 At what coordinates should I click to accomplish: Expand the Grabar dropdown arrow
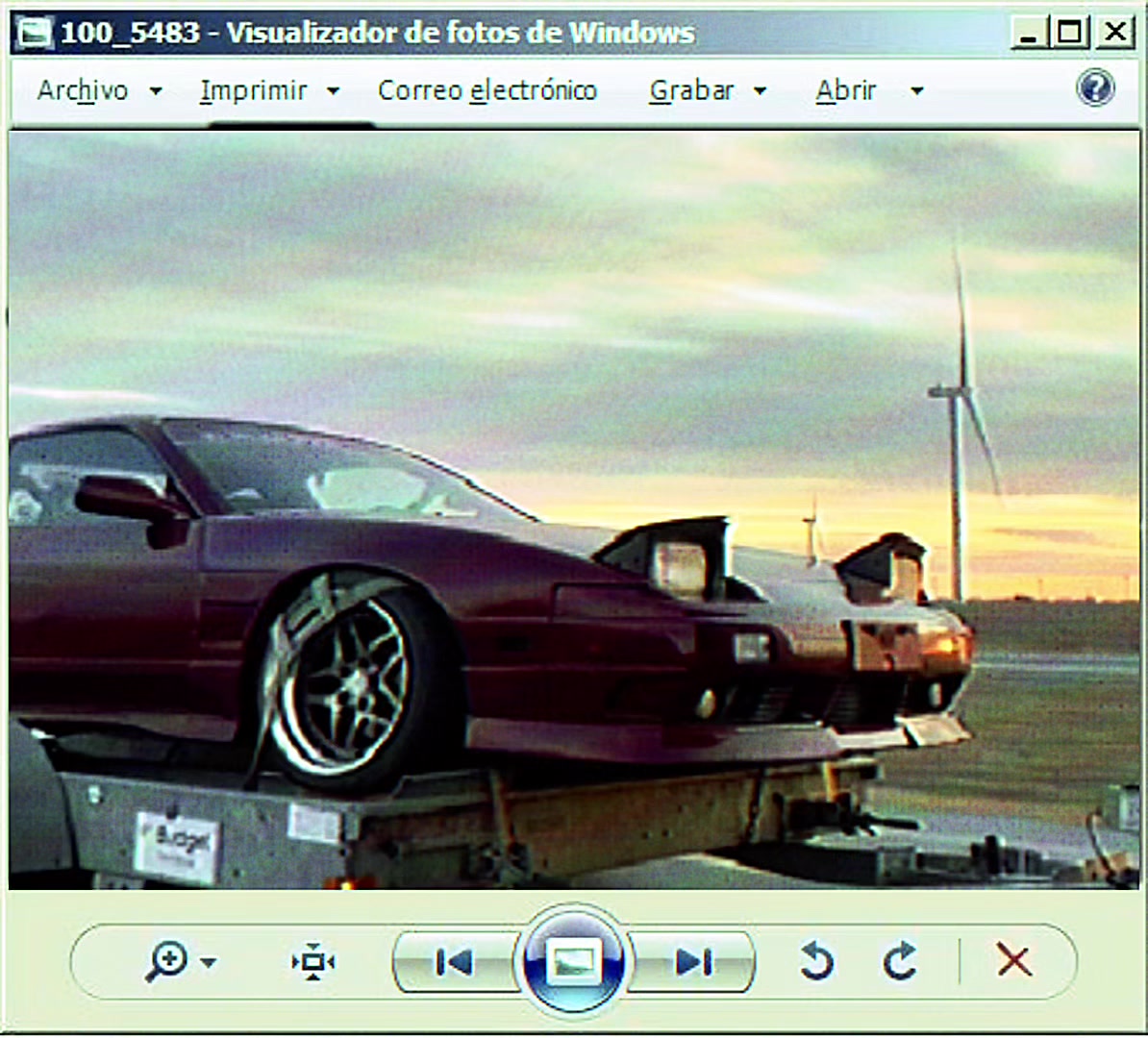760,90
